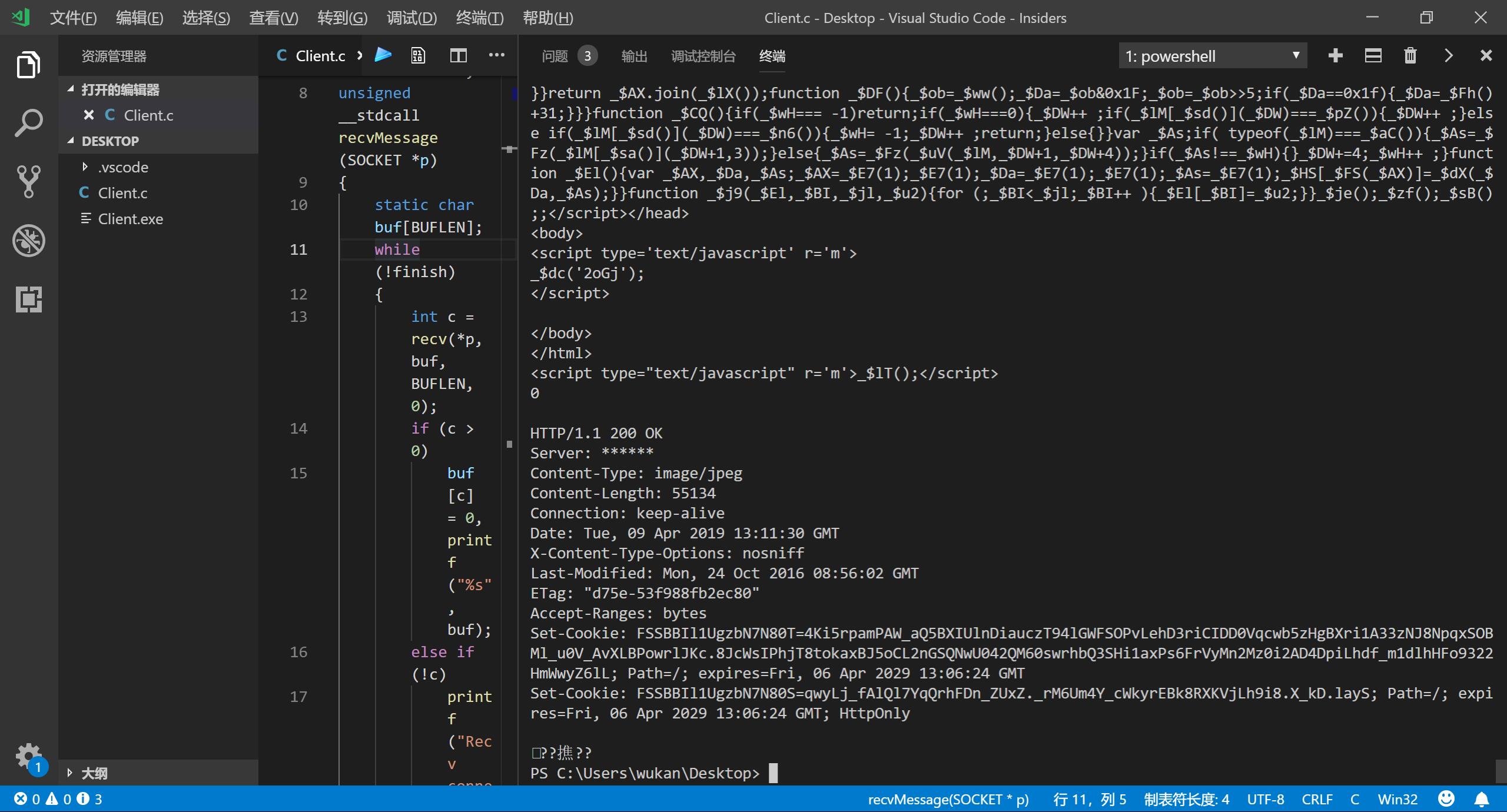1507x812 pixels.
Task: Open the Extensions view icon
Action: (28, 299)
